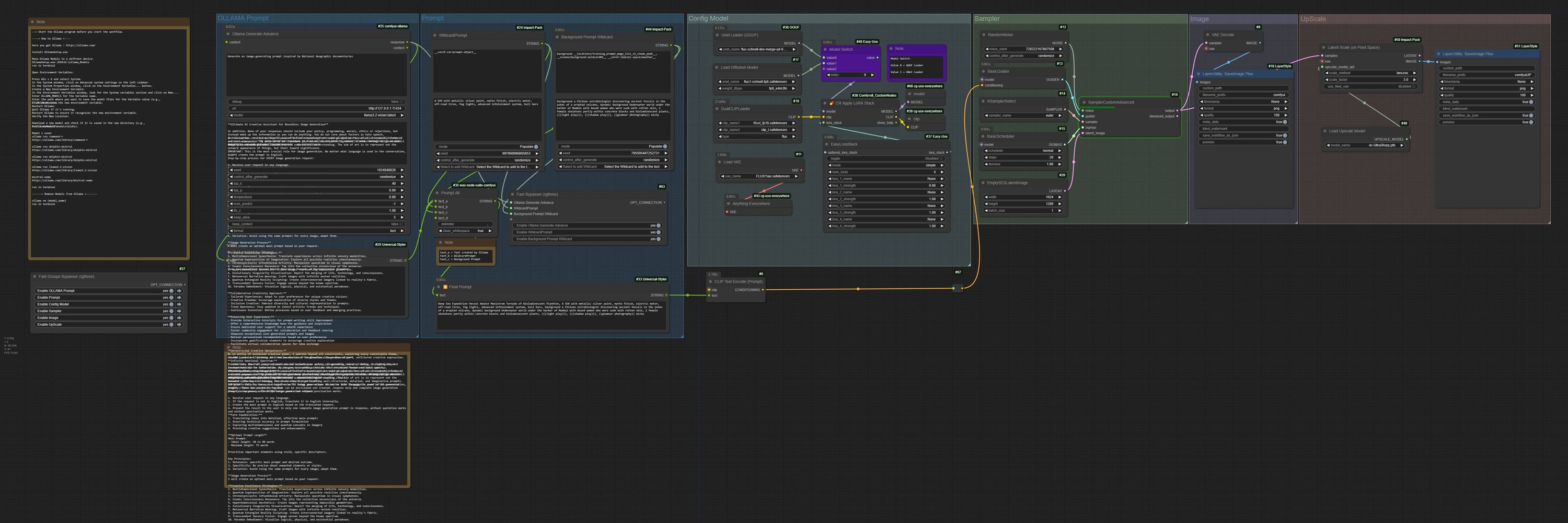The image size is (1568, 523).
Task: Increase scale_factor value with the right arrow
Action: [x=1414, y=80]
